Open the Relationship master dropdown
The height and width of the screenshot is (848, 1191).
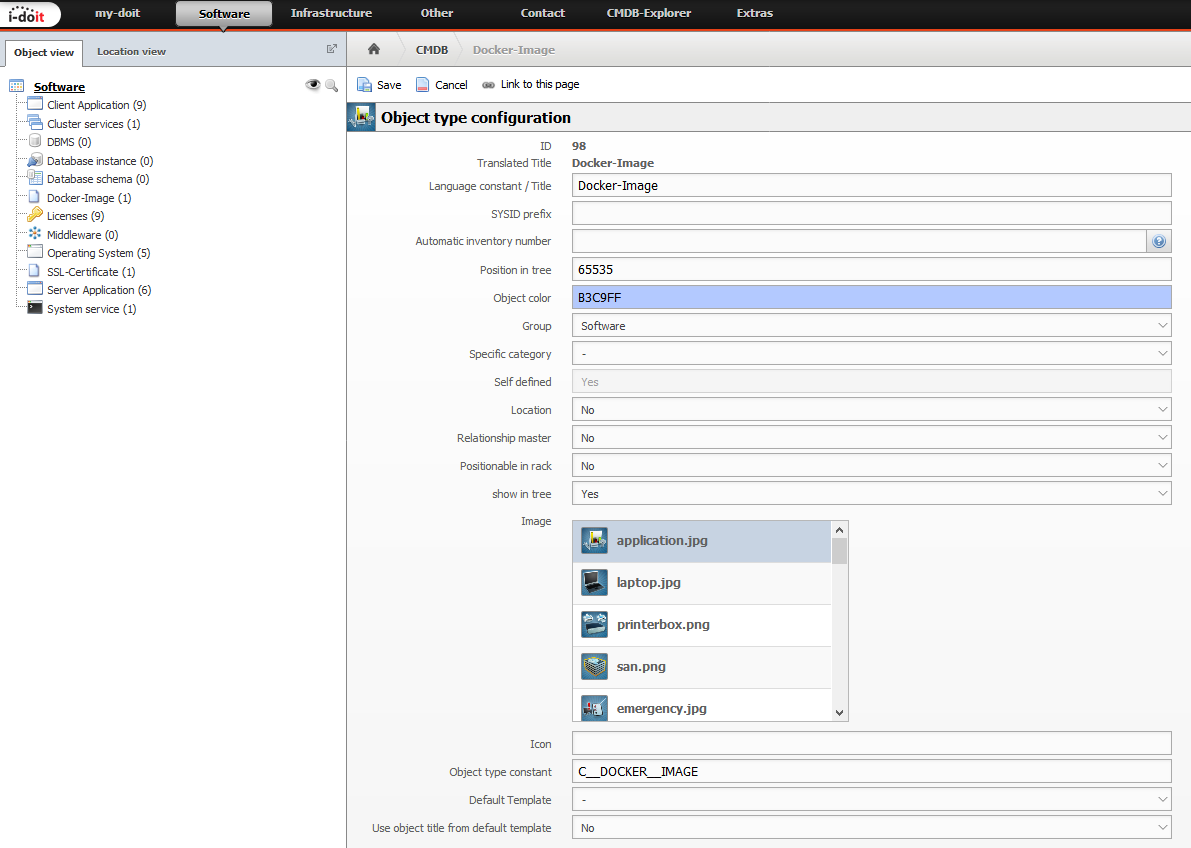[x=871, y=438]
